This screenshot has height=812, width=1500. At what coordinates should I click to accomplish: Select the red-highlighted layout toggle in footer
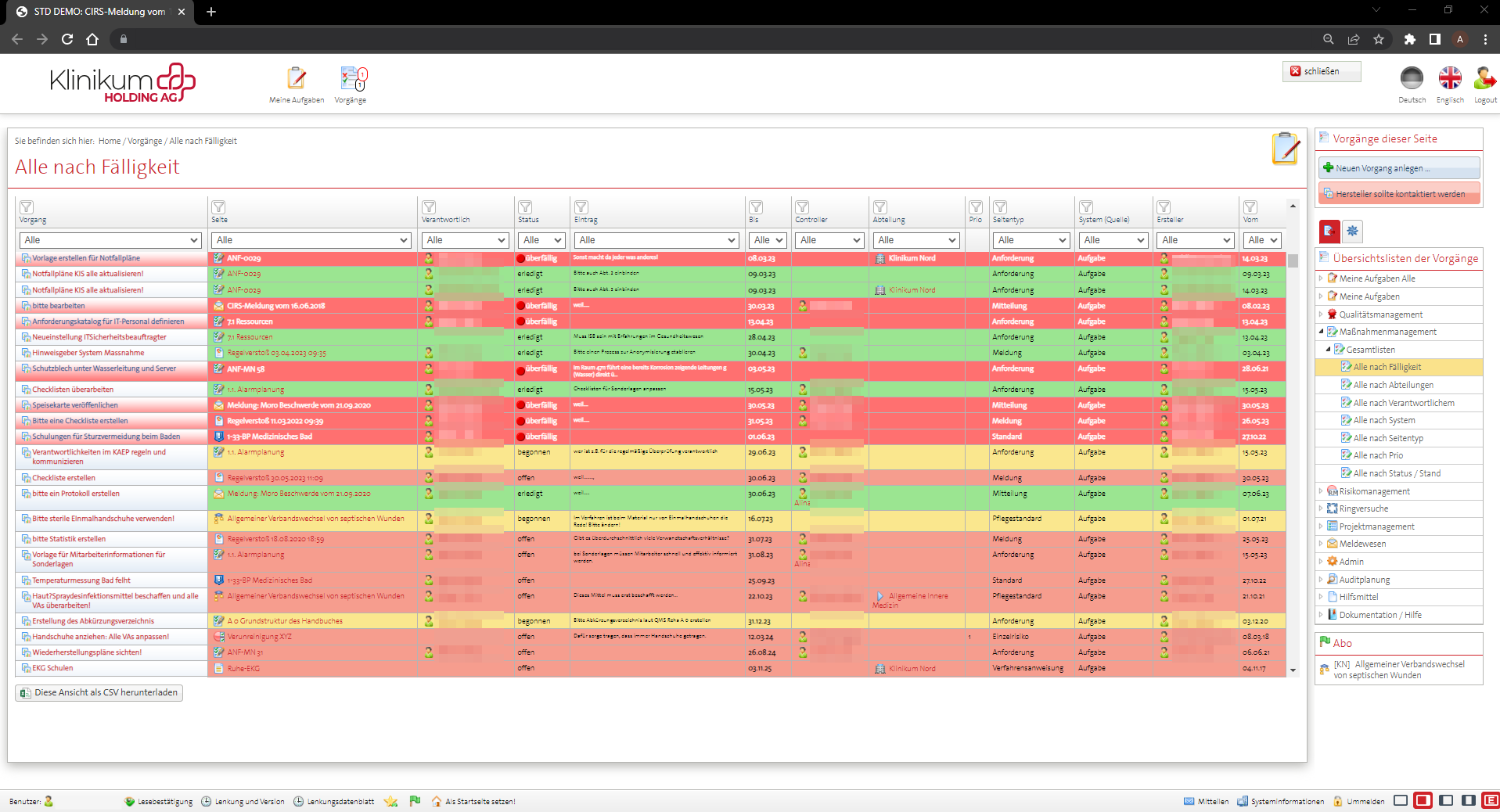pos(1423,800)
